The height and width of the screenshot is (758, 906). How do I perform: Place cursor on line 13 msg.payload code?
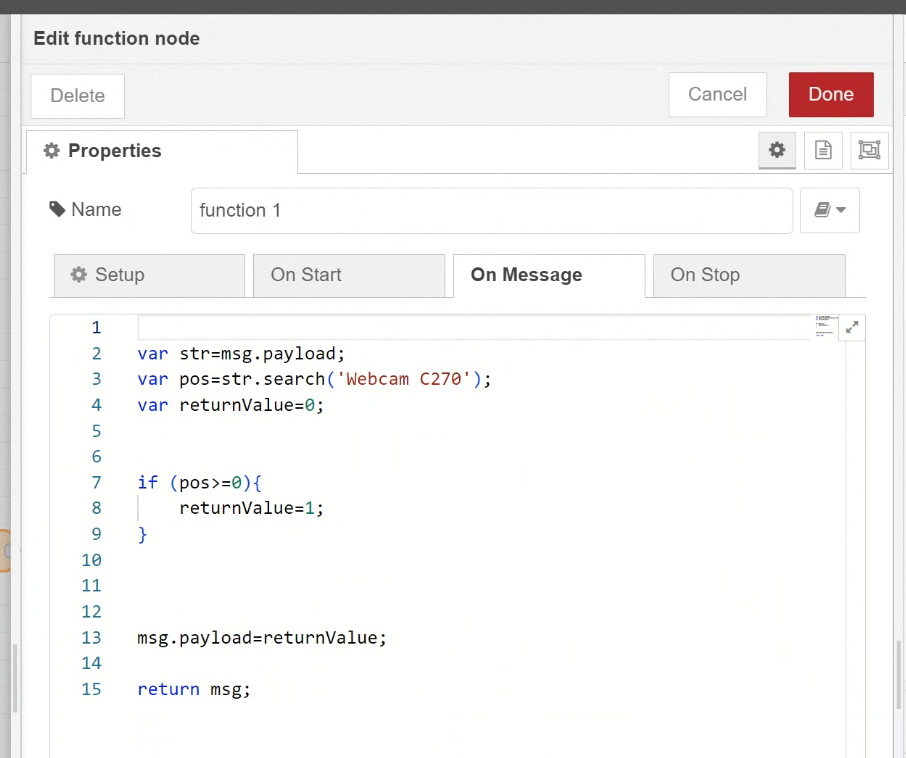(262, 638)
